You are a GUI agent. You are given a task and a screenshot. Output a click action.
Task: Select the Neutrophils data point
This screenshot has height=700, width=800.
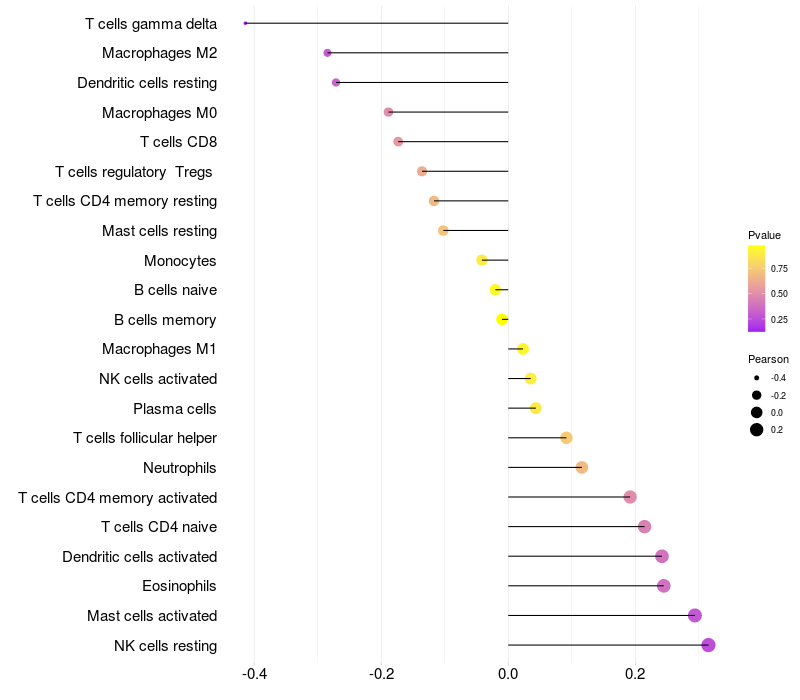point(582,467)
